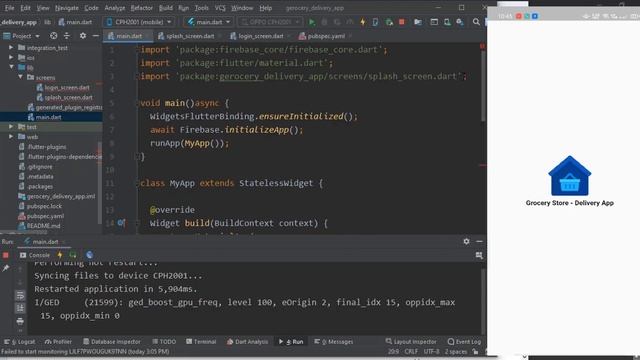The height and width of the screenshot is (360, 640).
Task: Click the grocery store basket logo in the device preview
Action: (569, 176)
